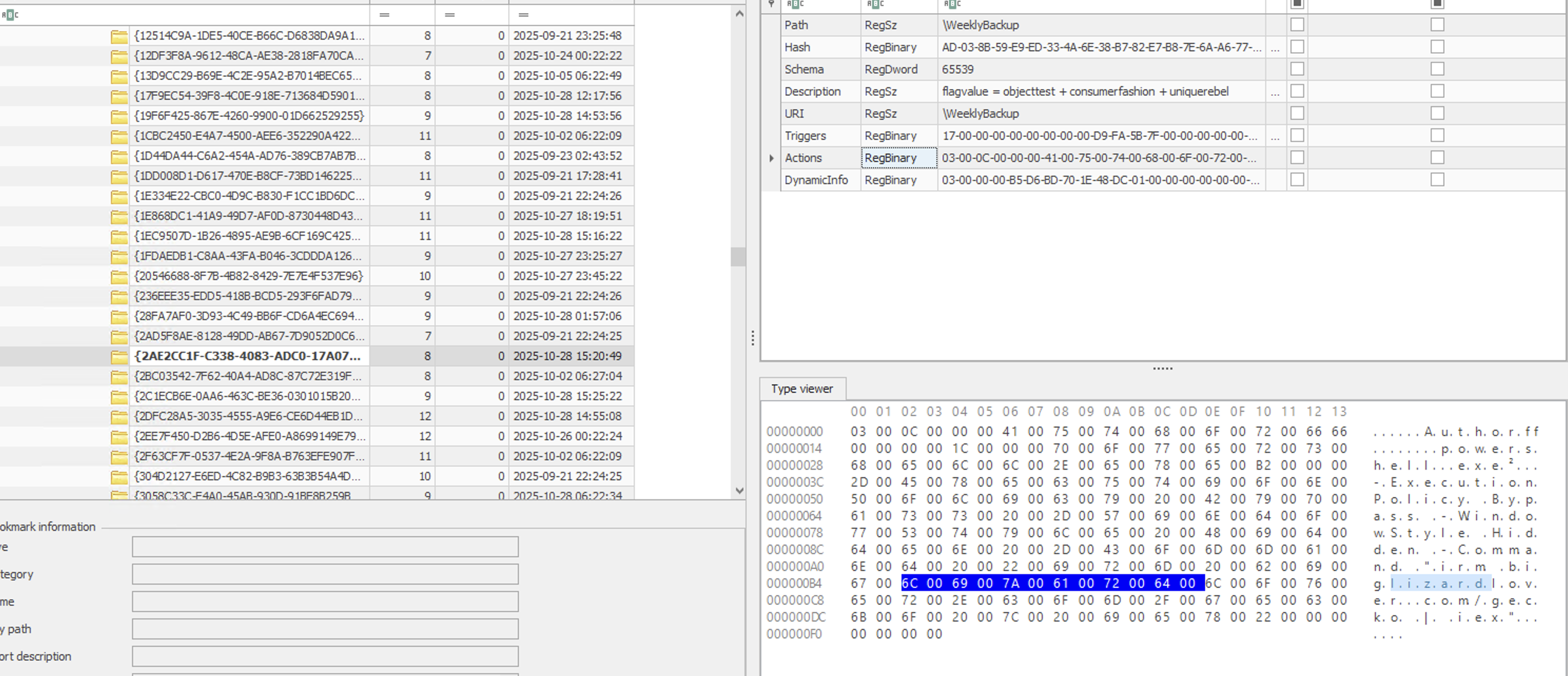This screenshot has width=1568, height=676.
Task: Tick first checkbox in Actions row
Action: click(1297, 158)
